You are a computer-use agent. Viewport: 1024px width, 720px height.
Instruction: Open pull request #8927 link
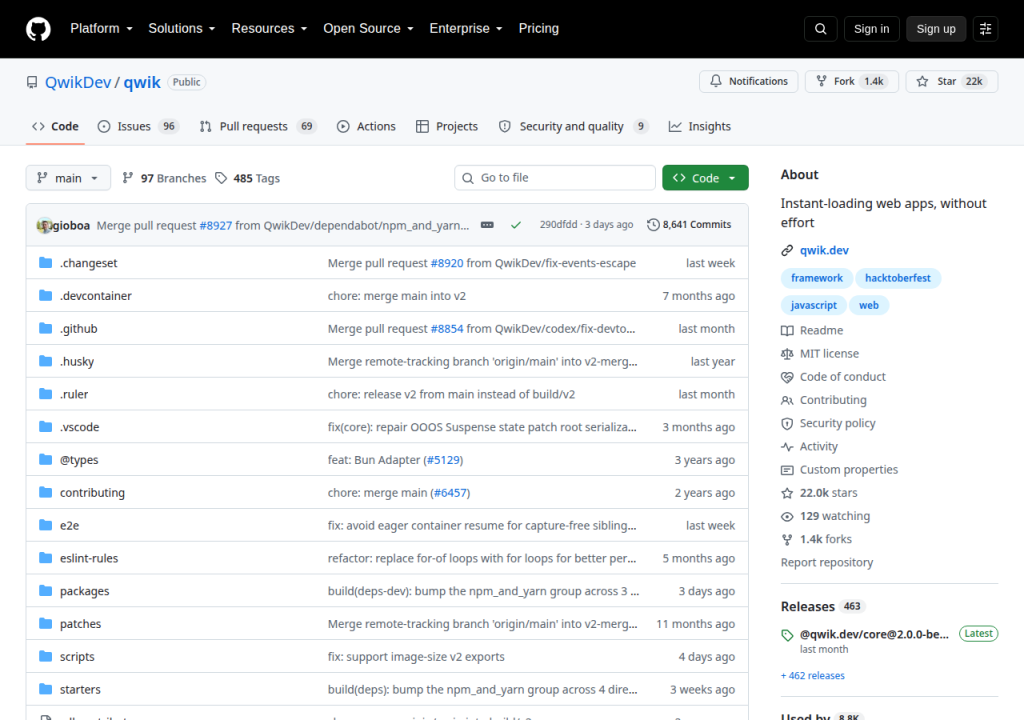(x=216, y=225)
